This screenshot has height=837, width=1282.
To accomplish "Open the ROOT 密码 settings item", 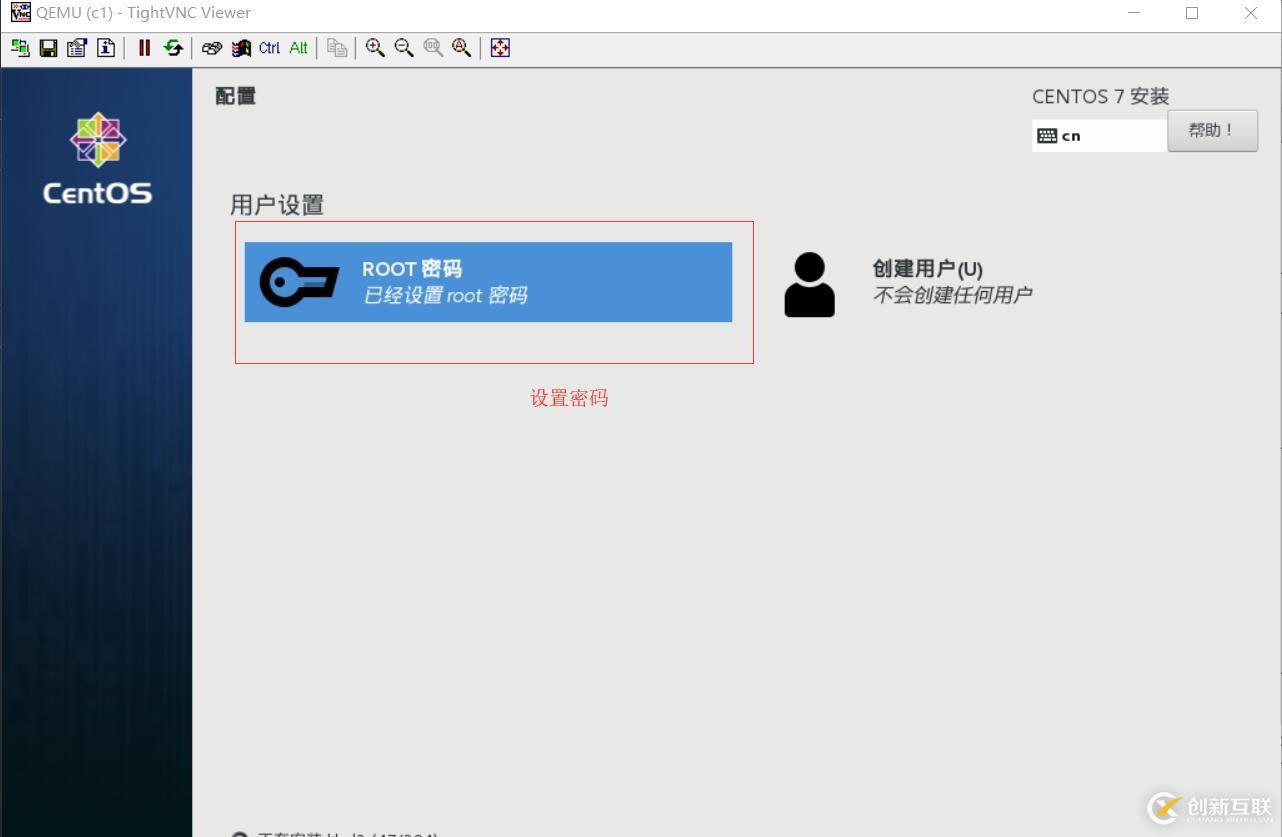I will [x=488, y=282].
